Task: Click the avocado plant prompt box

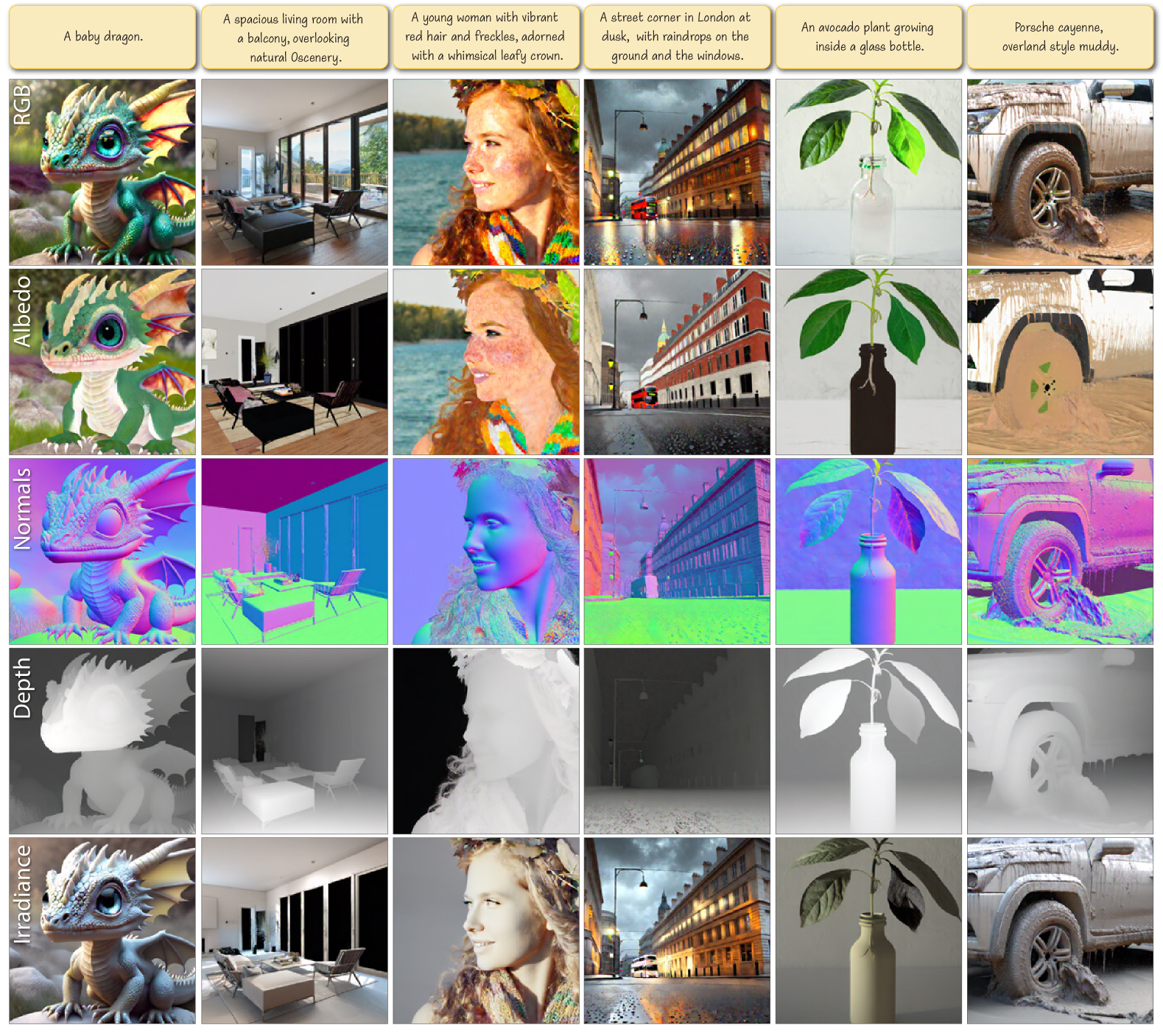Action: point(868,37)
